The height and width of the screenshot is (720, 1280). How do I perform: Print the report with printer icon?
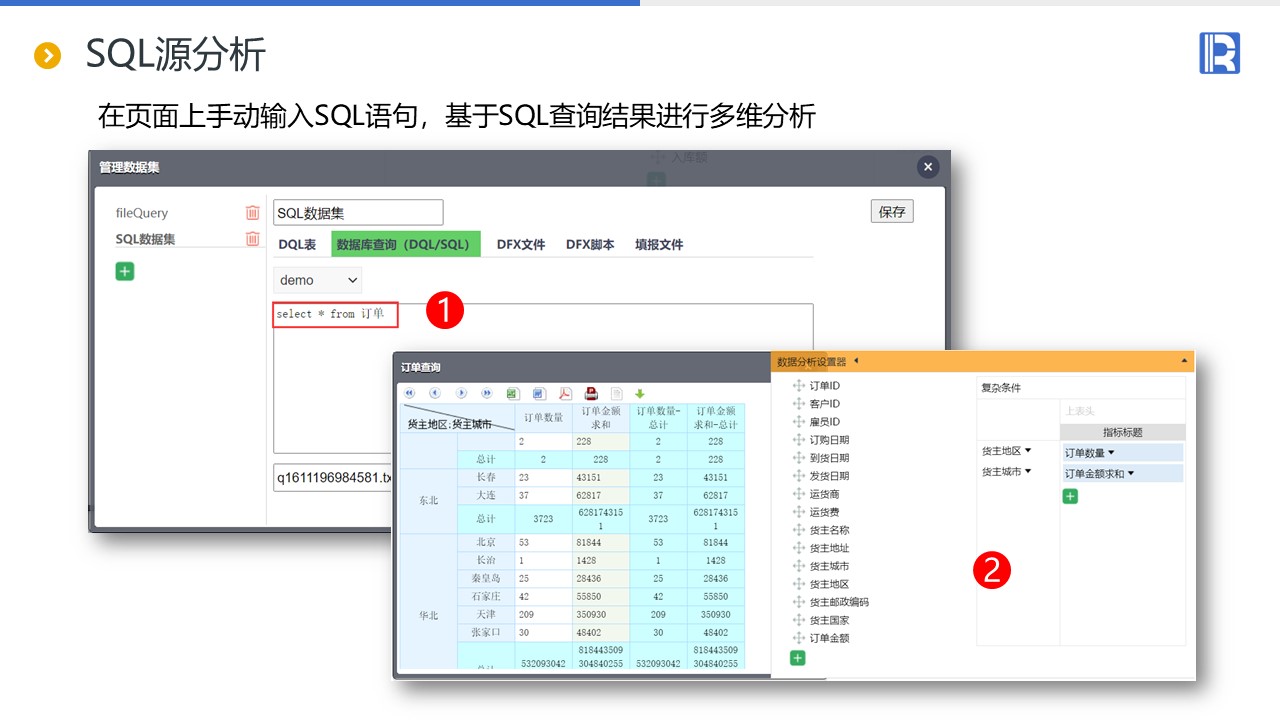(591, 394)
